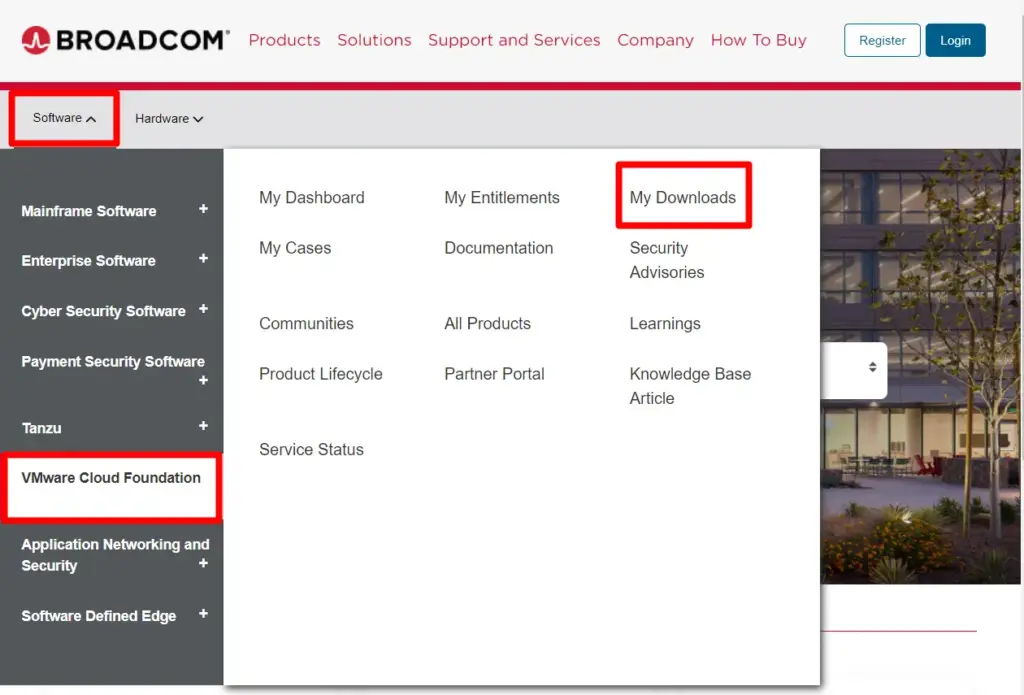Viewport: 1024px width, 695px height.
Task: Open Documentation link
Action: point(498,248)
